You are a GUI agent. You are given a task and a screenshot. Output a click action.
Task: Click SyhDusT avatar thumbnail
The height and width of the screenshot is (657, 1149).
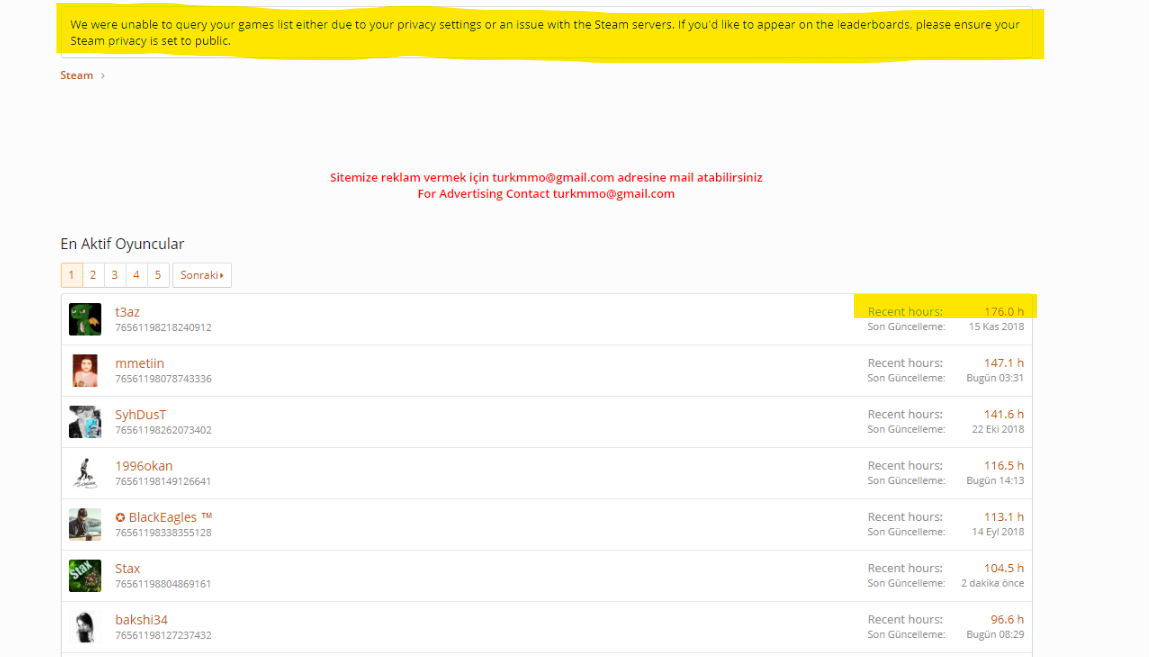tap(85, 422)
